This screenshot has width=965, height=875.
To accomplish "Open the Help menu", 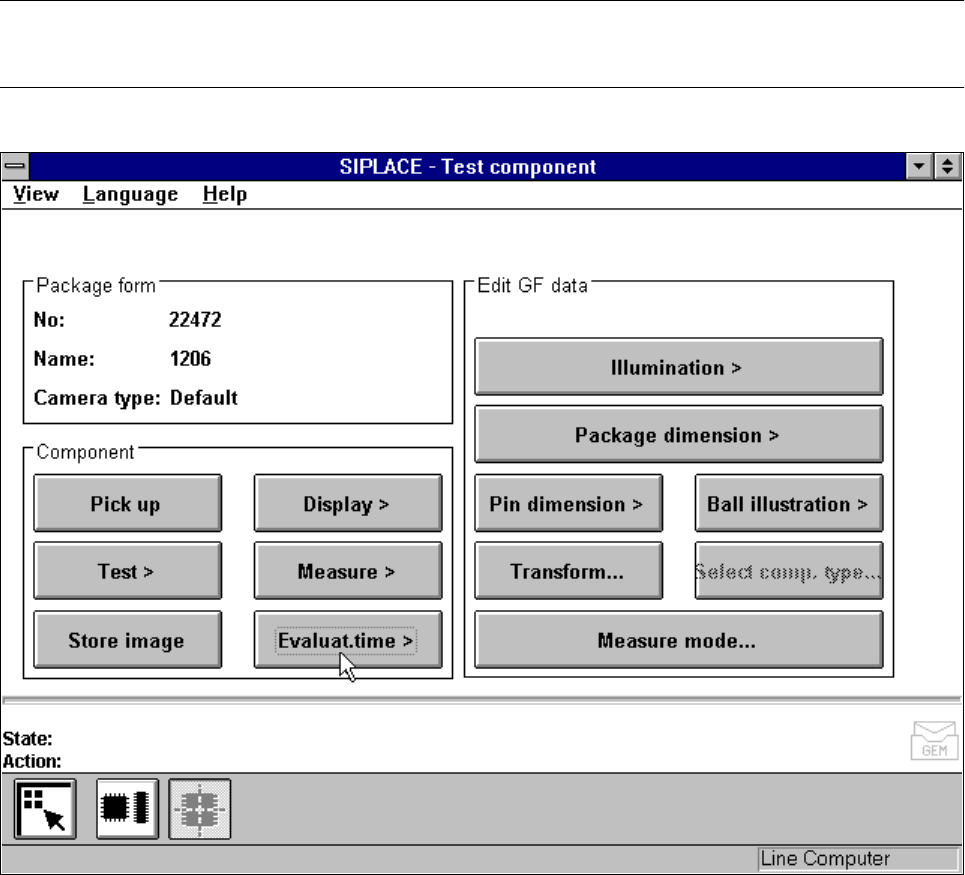I will pyautogui.click(x=224, y=194).
